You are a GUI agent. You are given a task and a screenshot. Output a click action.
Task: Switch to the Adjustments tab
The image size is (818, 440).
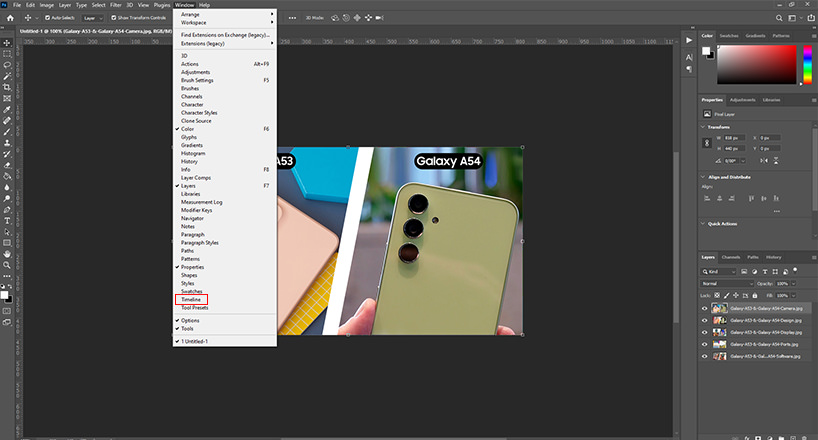tap(742, 100)
